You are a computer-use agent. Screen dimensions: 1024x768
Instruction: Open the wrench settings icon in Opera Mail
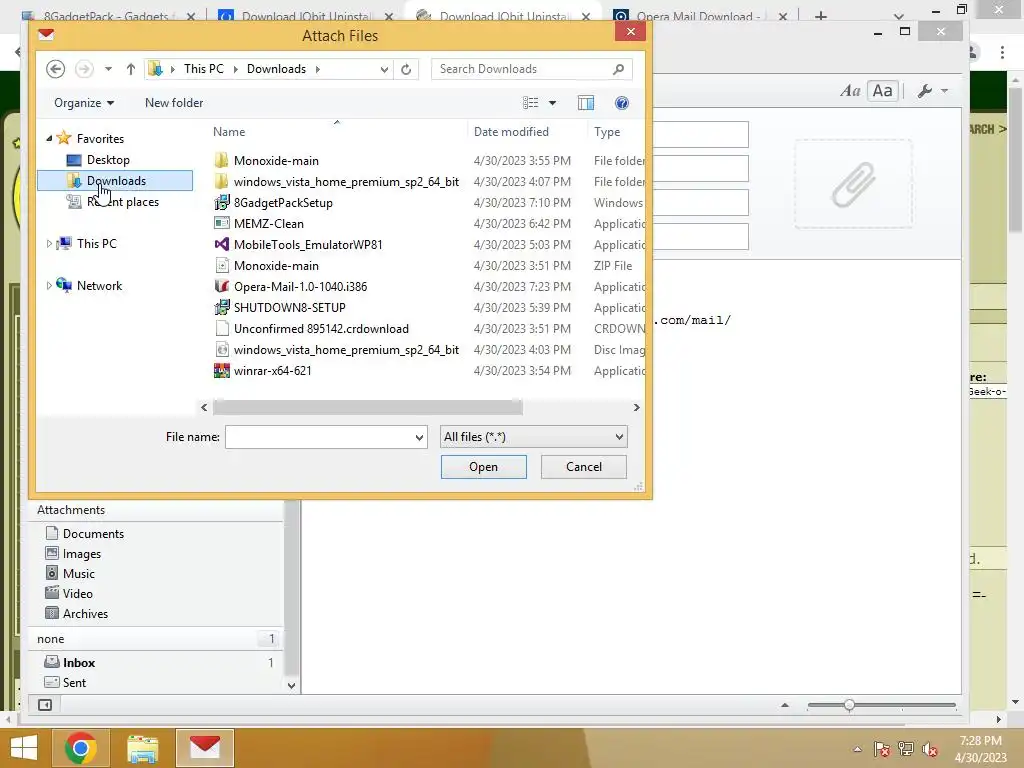click(925, 91)
